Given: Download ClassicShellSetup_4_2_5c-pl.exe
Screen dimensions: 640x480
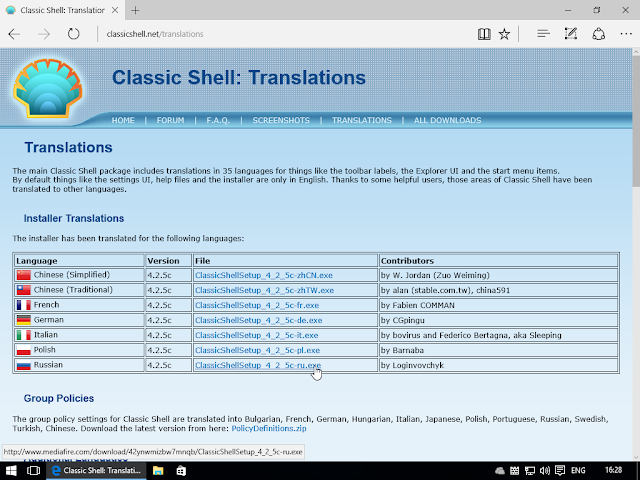Looking at the screenshot, I should (x=257, y=350).
